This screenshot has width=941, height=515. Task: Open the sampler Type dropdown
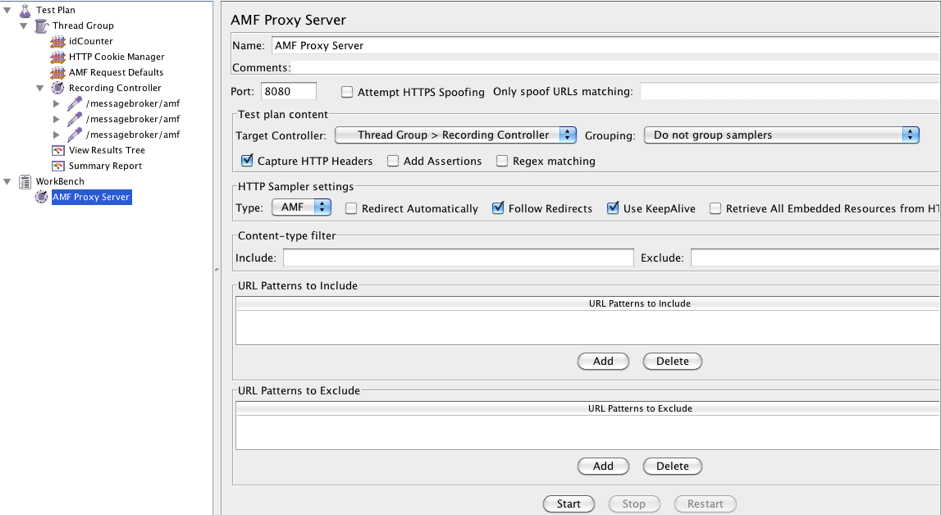tap(301, 208)
